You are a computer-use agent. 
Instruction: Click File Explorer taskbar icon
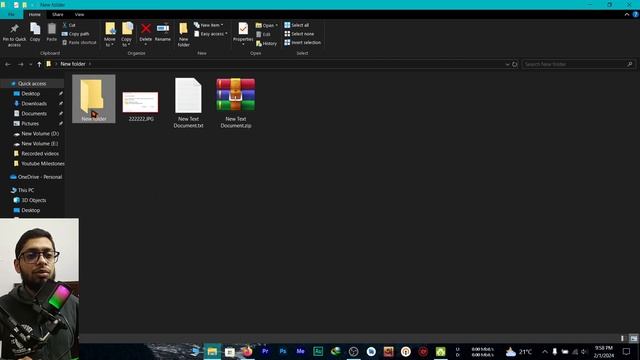212,351
